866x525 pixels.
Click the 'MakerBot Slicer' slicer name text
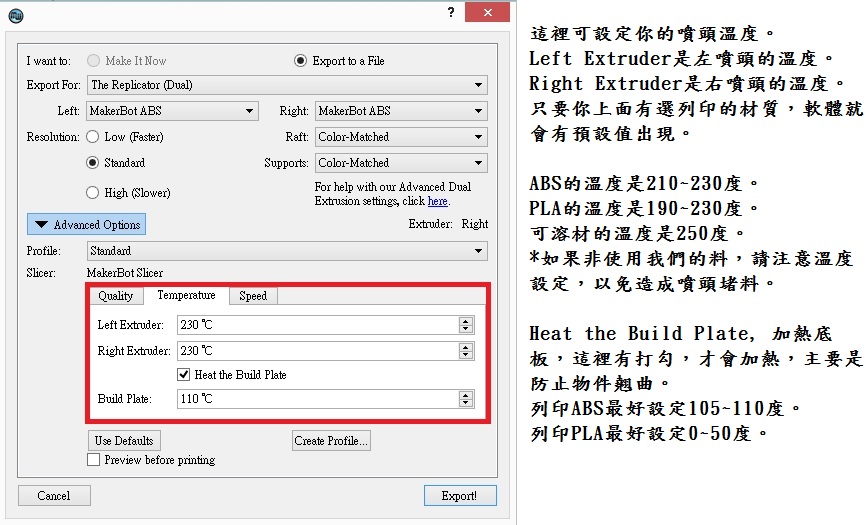pos(125,273)
